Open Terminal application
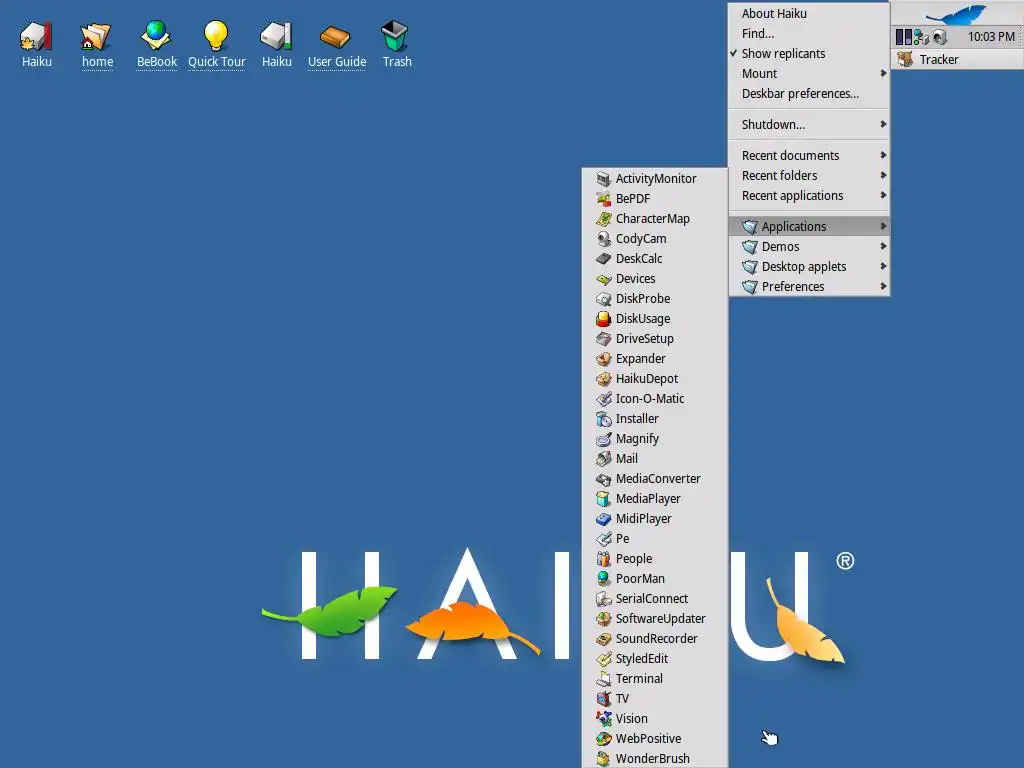Viewport: 1024px width, 768px height. [654, 679]
